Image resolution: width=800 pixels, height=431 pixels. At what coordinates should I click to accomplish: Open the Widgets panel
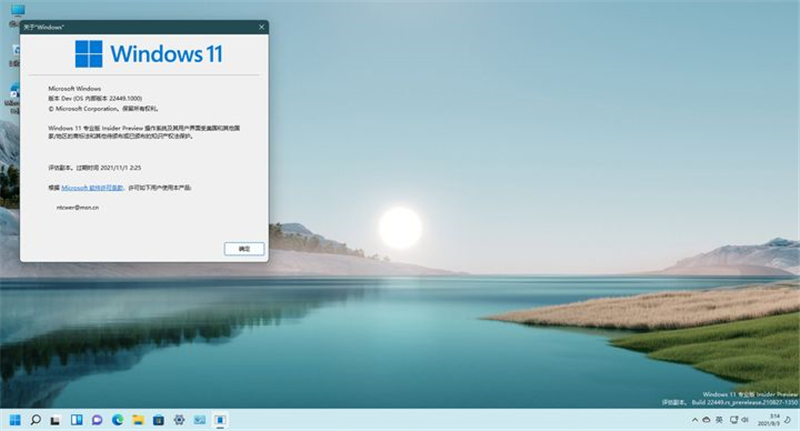(77, 420)
